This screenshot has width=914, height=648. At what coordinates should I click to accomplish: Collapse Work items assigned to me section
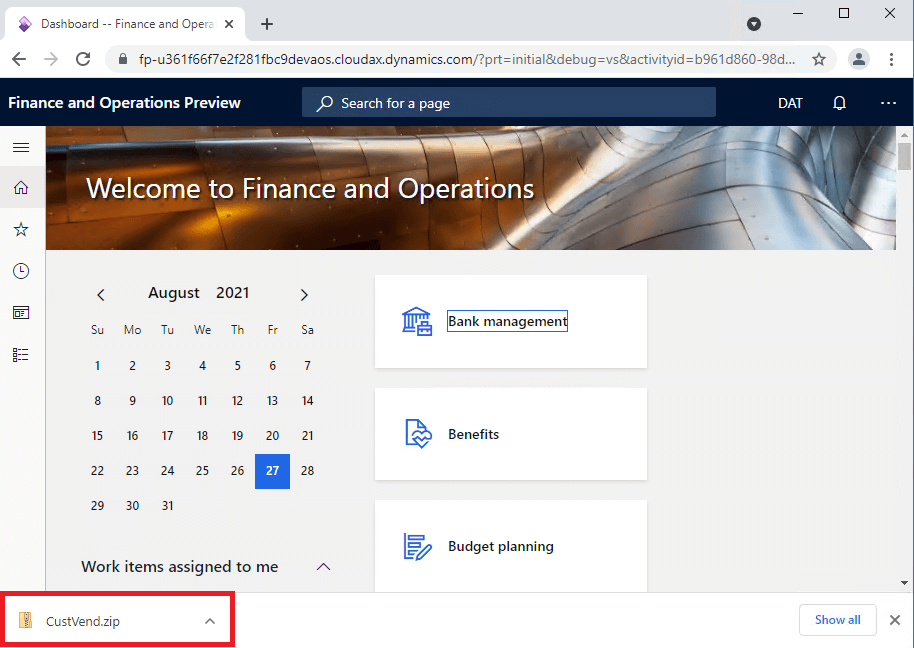pyautogui.click(x=324, y=566)
